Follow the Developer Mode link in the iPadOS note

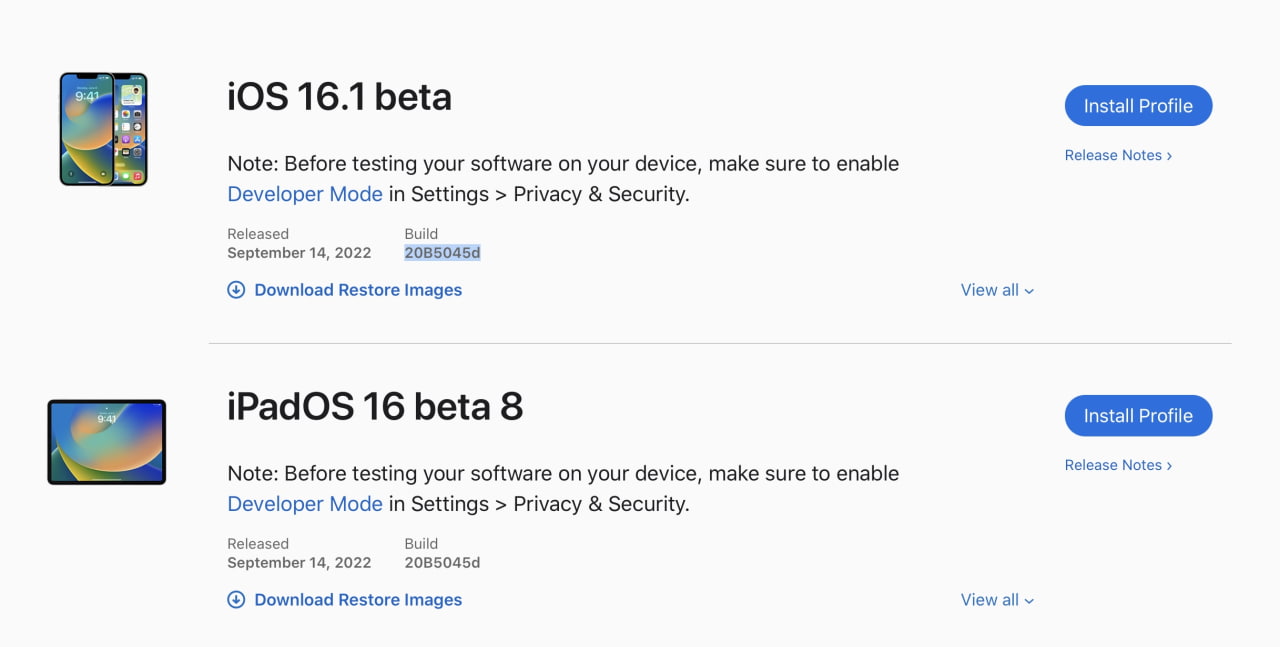pos(305,504)
